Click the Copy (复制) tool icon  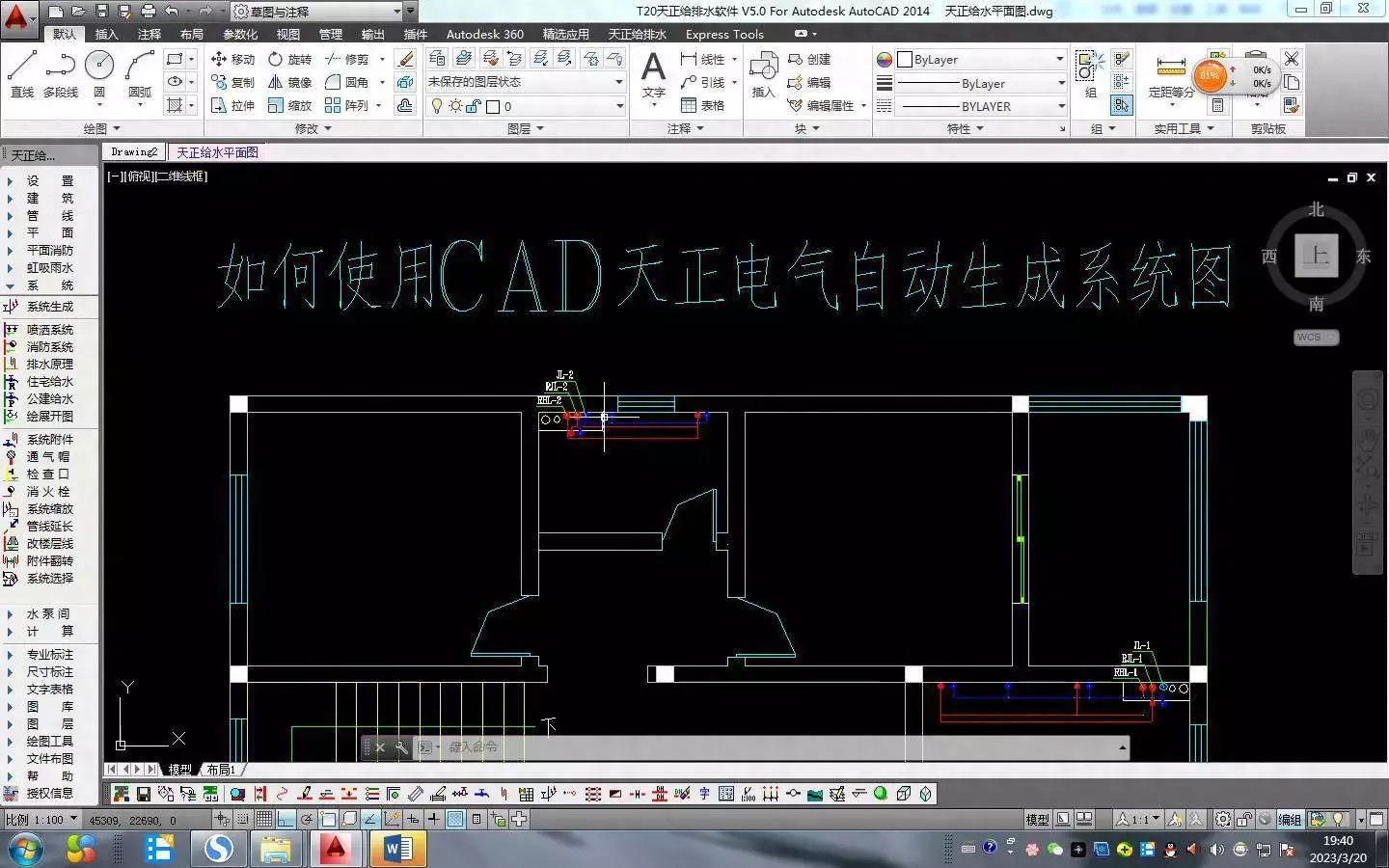click(x=236, y=82)
